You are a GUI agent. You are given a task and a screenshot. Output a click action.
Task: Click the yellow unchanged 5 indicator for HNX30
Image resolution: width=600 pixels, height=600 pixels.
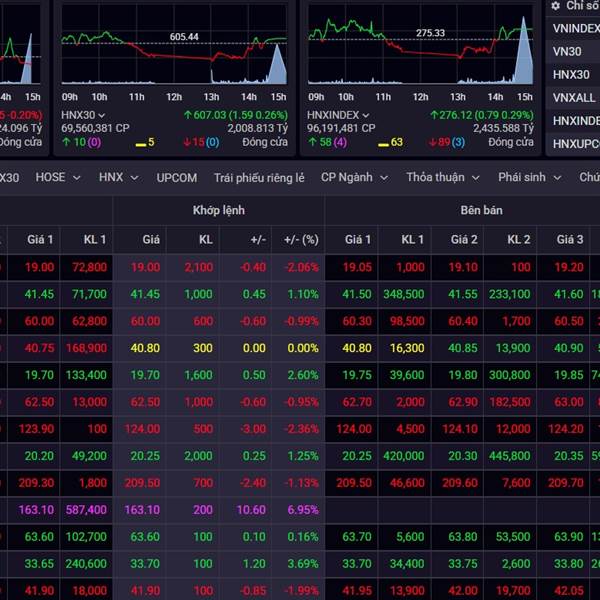(x=145, y=143)
